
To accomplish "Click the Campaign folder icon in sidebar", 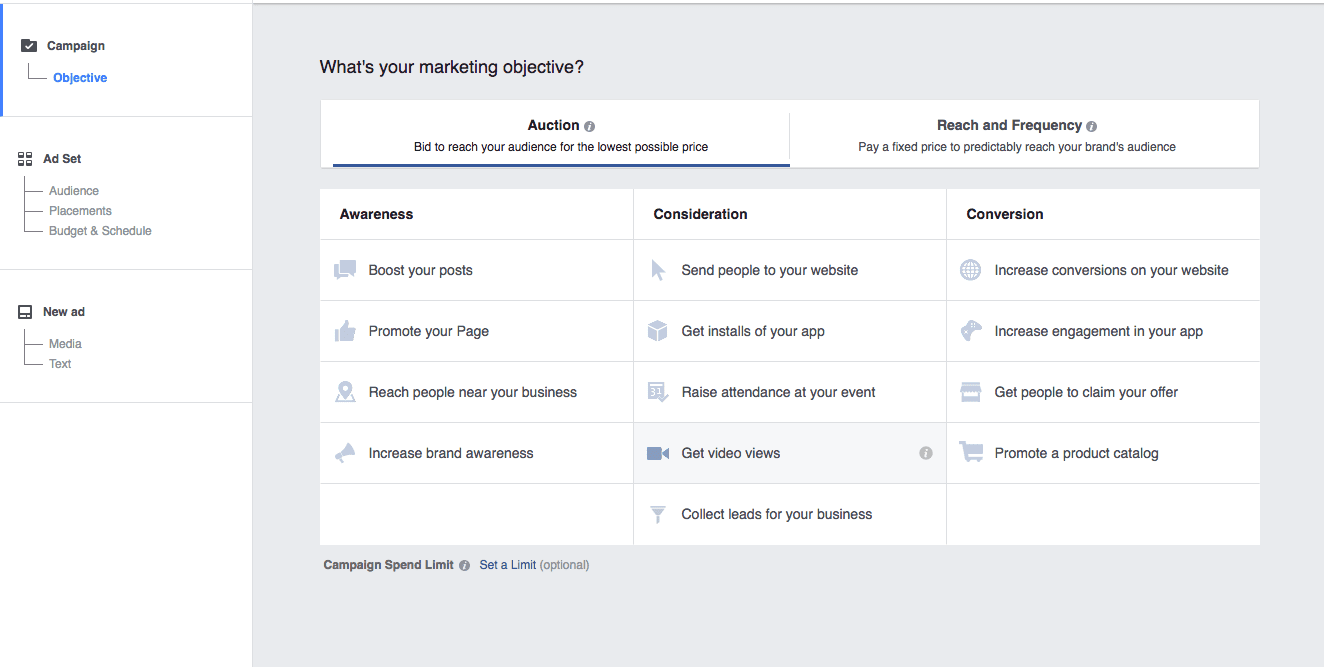I will pos(29,46).
